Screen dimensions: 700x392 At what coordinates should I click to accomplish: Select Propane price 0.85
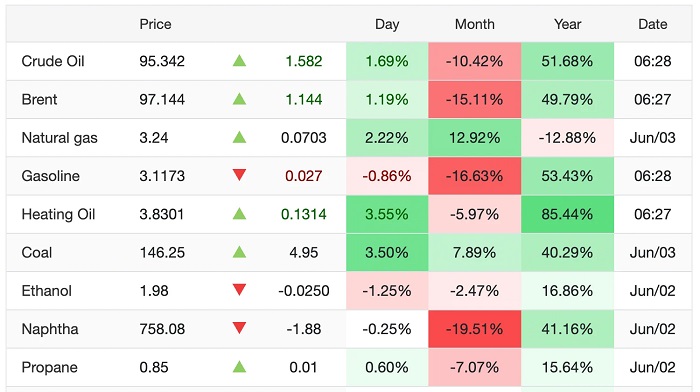154,367
